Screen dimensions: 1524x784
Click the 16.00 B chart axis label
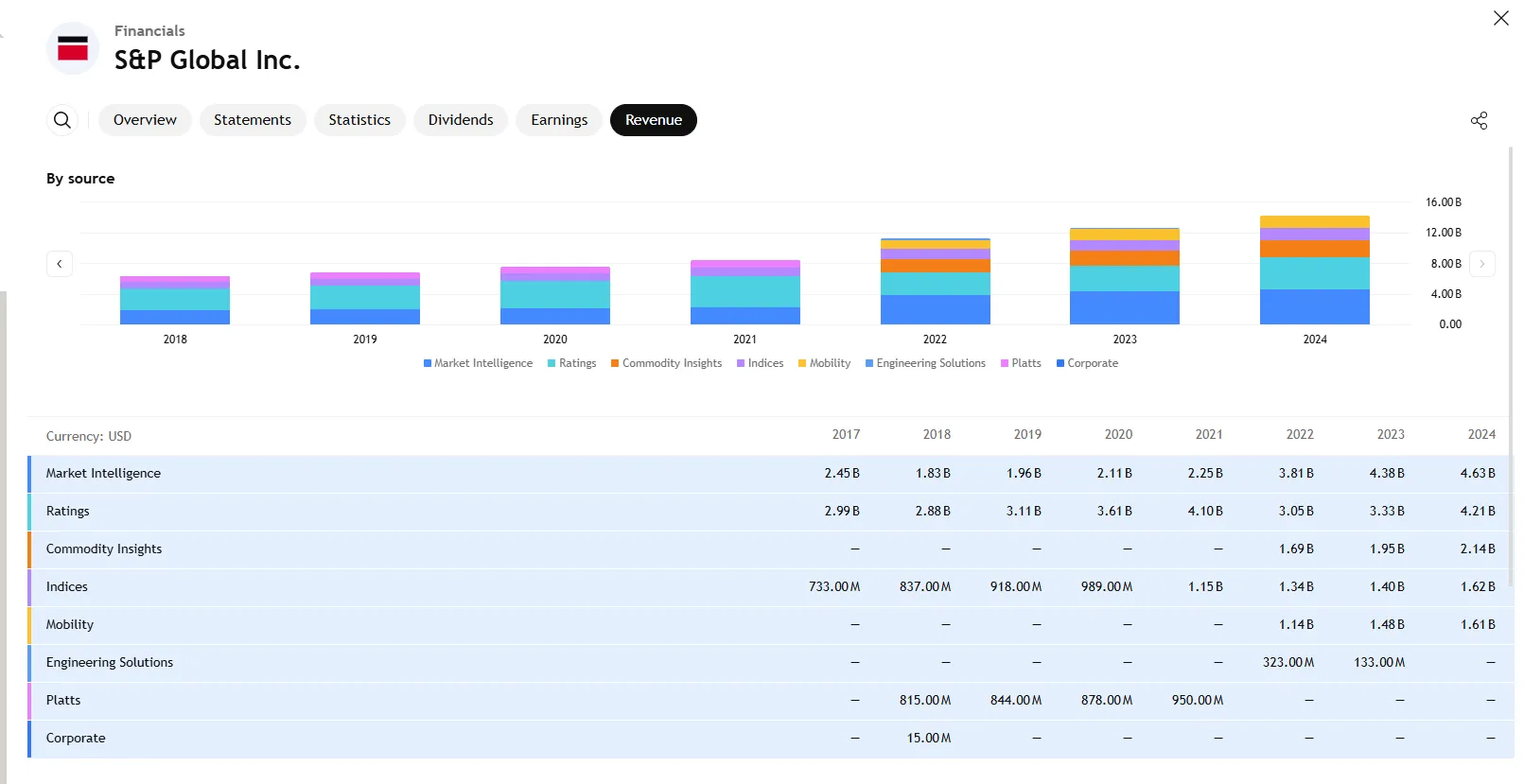(1444, 202)
